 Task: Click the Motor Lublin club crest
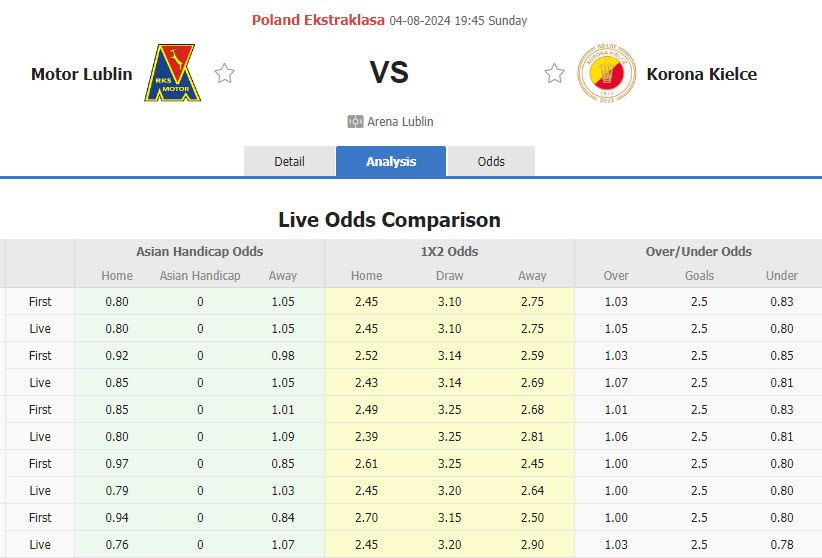(173, 73)
